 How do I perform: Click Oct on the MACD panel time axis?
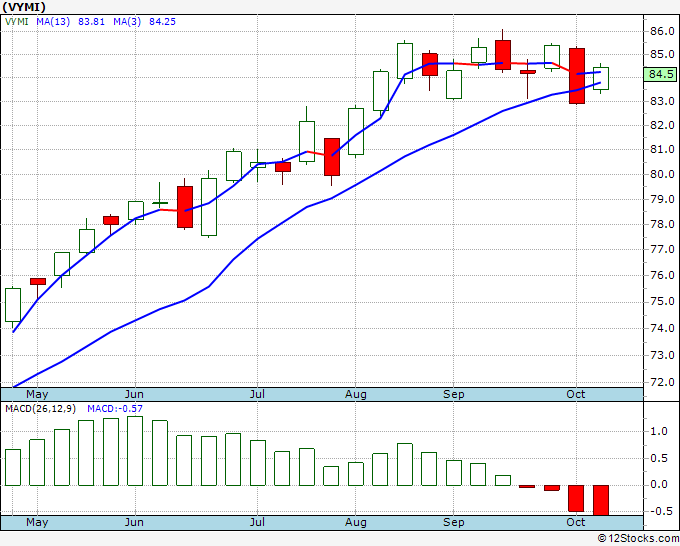575,523
